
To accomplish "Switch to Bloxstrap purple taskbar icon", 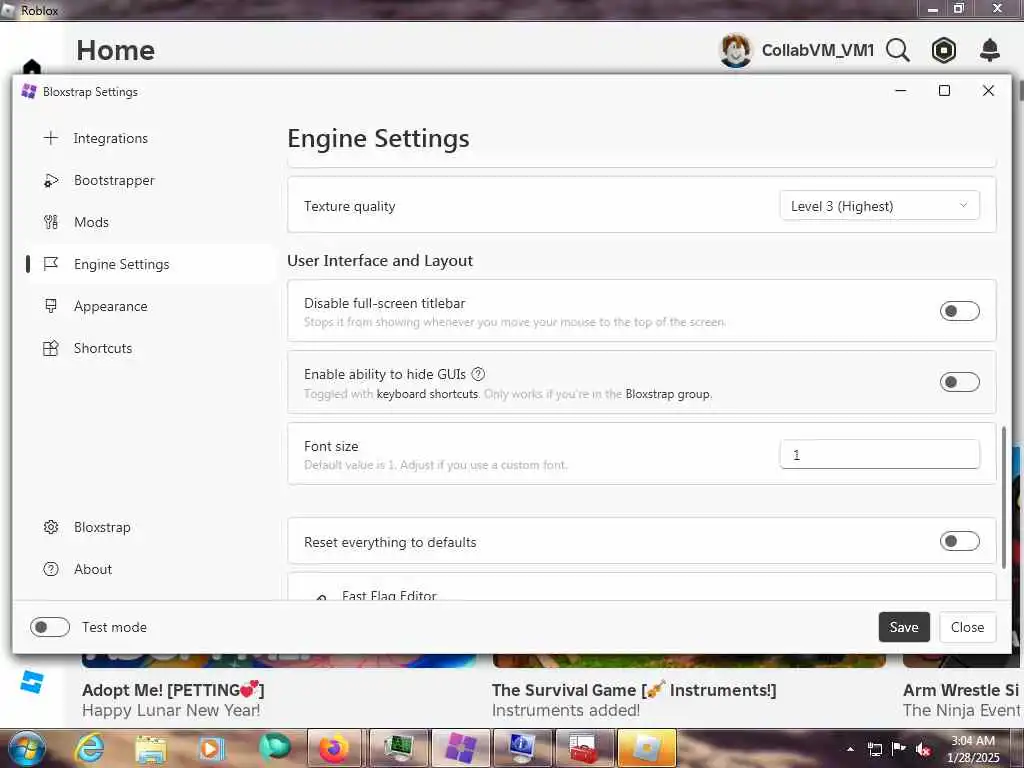I will tap(461, 748).
